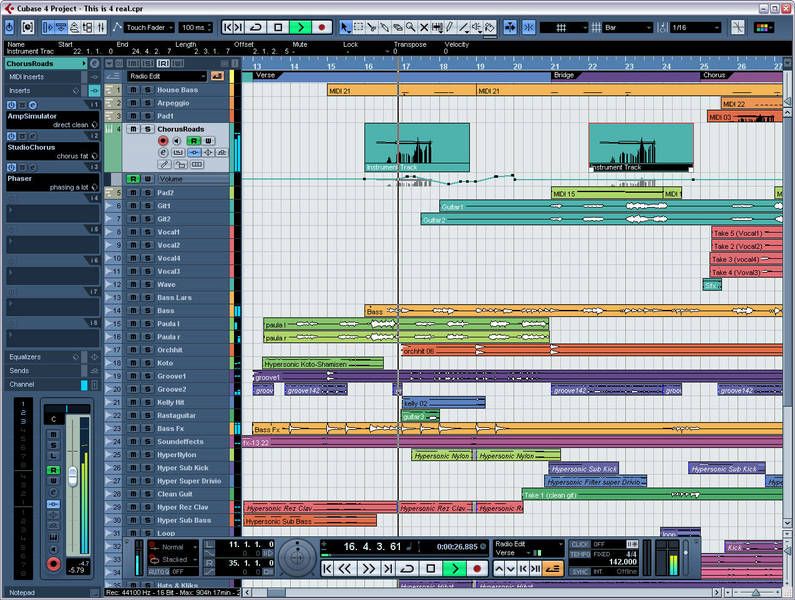795x600 pixels.
Task: Open the Touch Fader automation mode dropdown
Action: click(150, 27)
